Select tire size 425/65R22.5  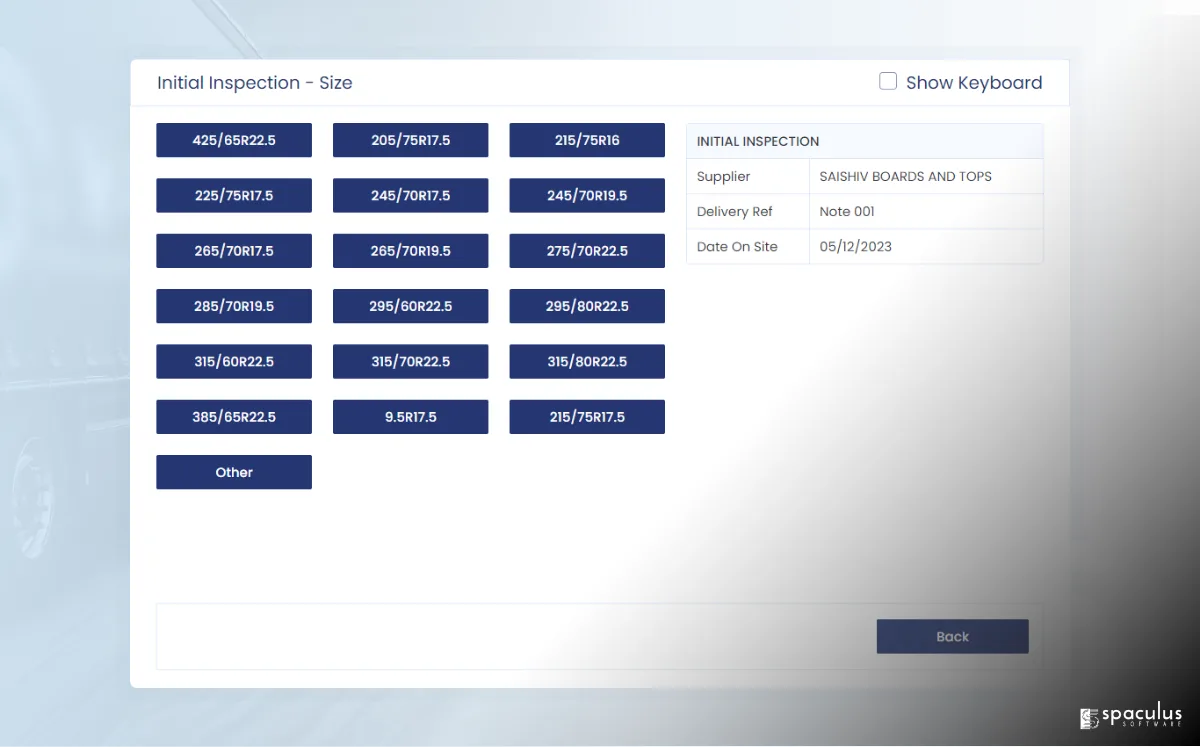[234, 140]
